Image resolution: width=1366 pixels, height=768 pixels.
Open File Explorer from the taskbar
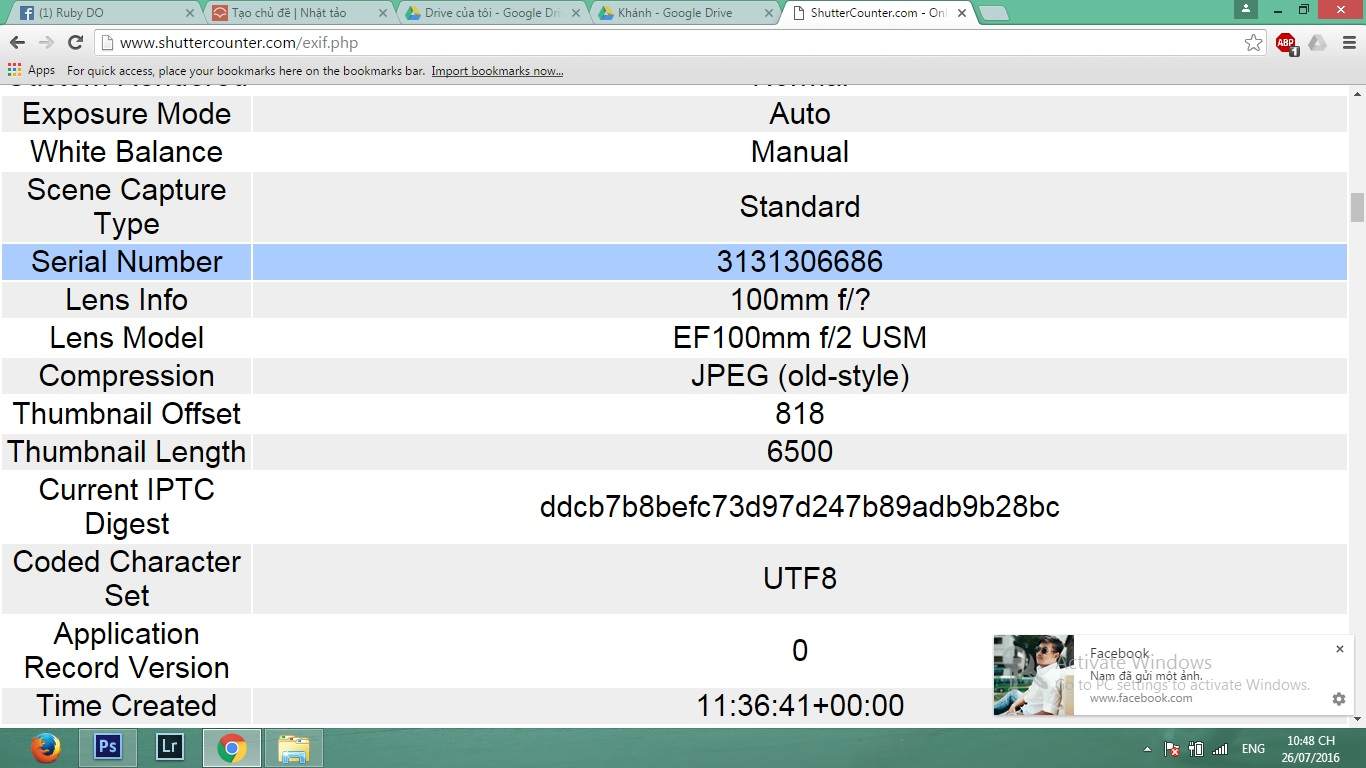[293, 747]
